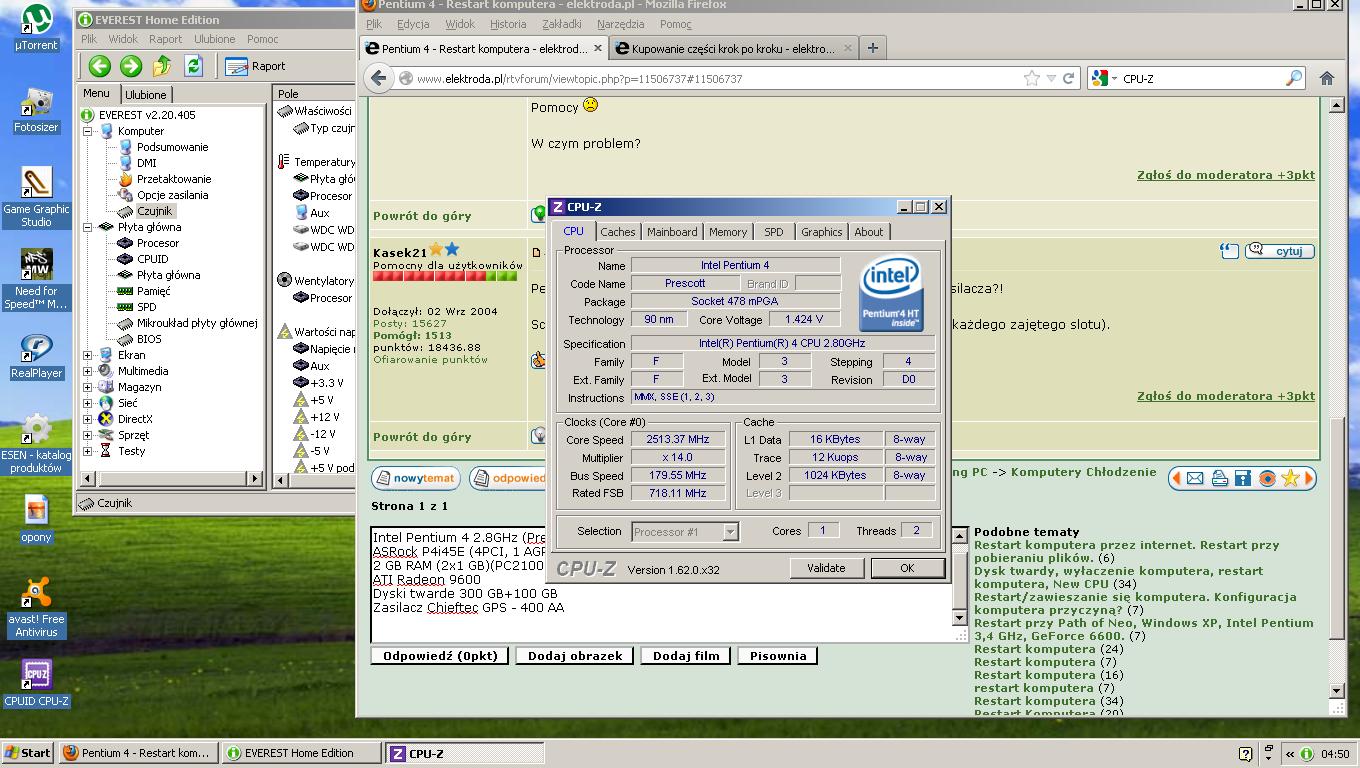Switch to the Mainboard tab in CPU-Z

(x=671, y=232)
